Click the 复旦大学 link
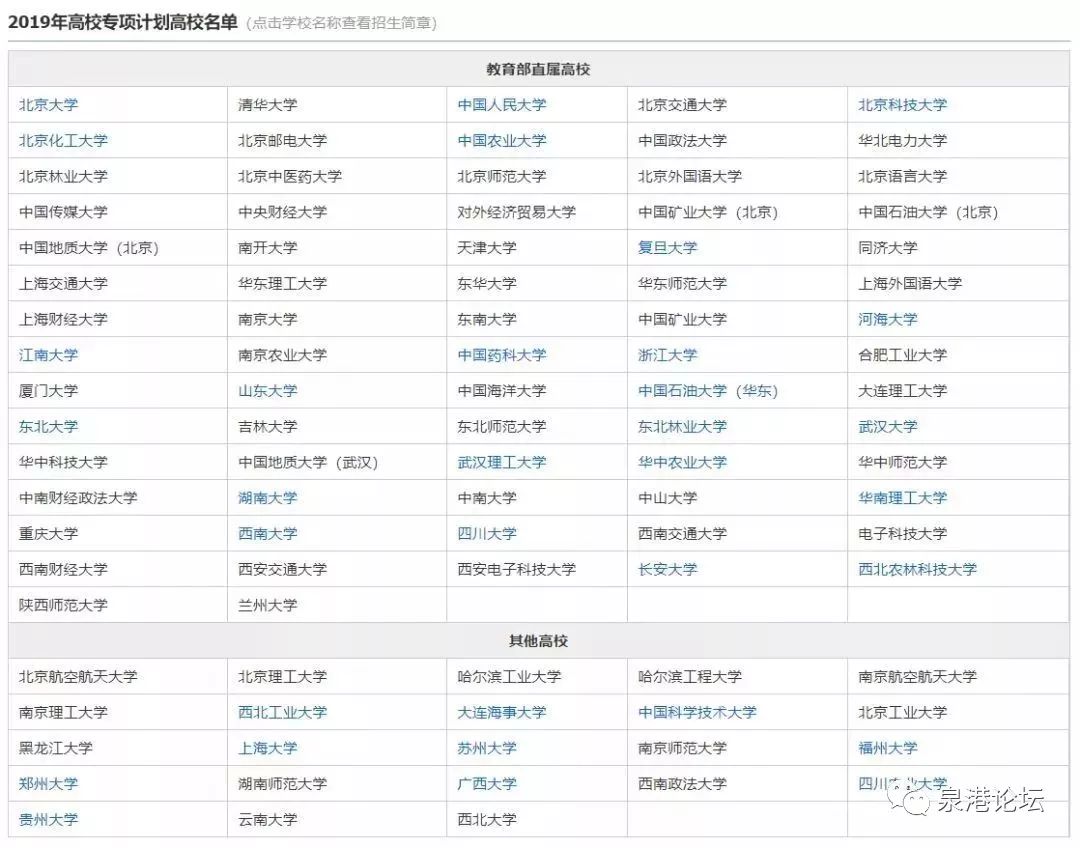 tap(667, 247)
